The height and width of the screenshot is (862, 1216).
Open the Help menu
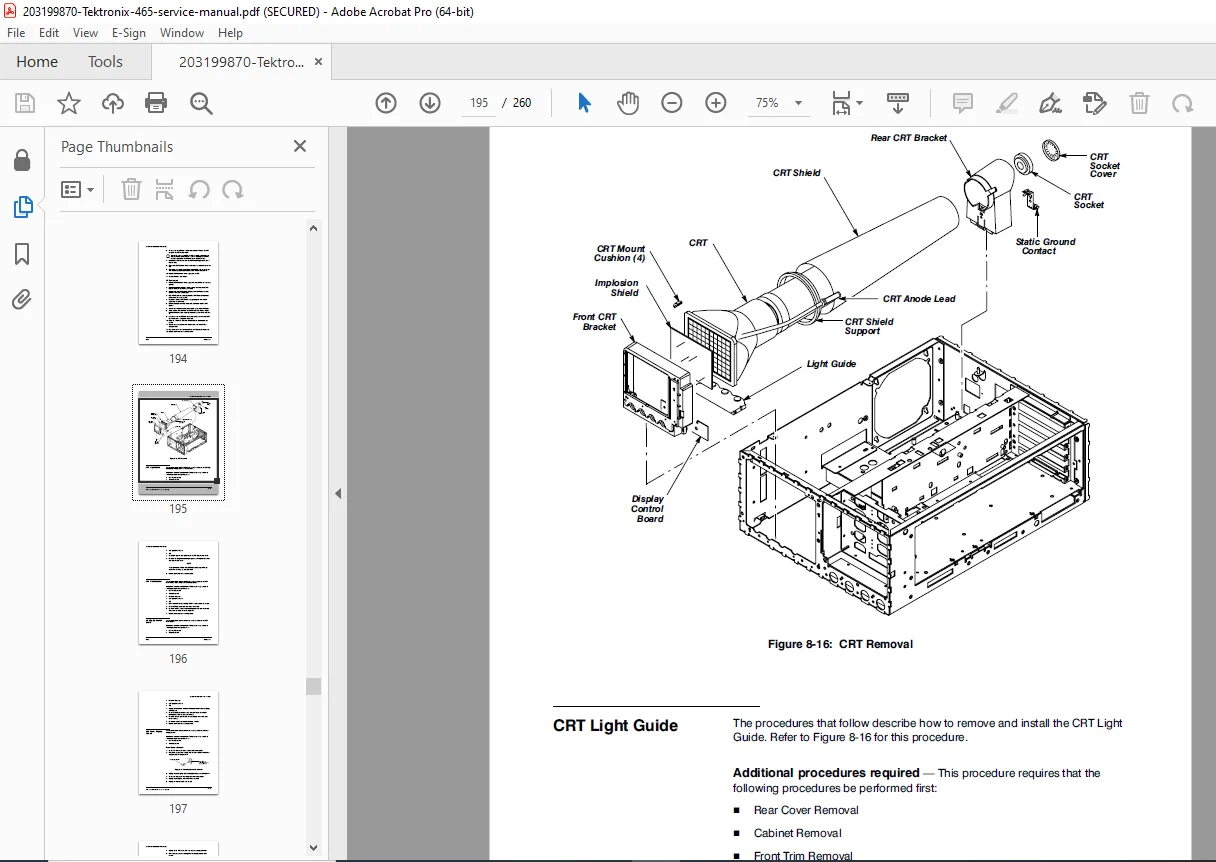[230, 33]
